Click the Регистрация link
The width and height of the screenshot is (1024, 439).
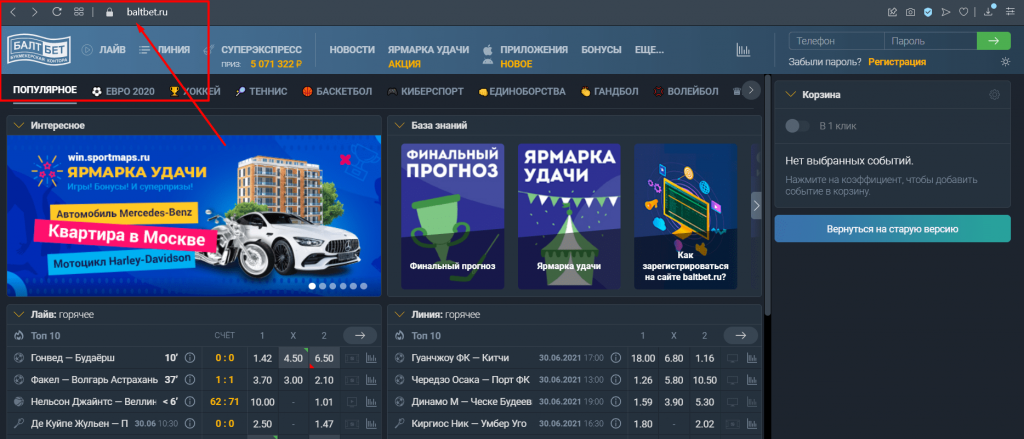(x=897, y=62)
